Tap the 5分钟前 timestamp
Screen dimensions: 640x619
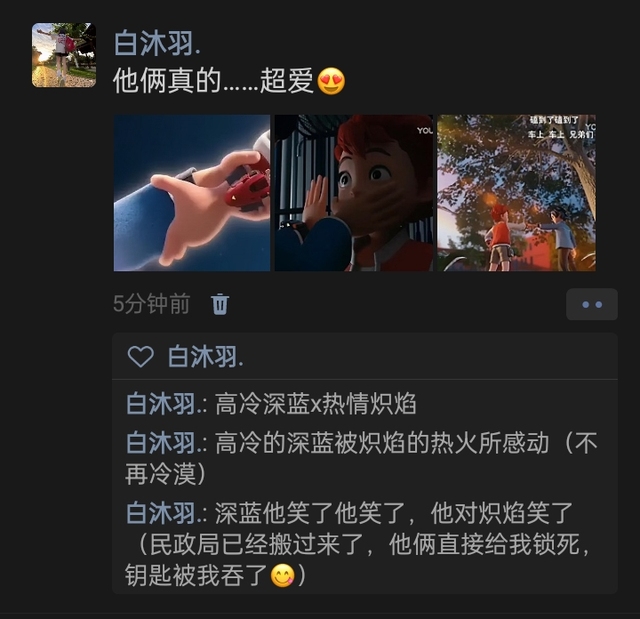[151, 304]
